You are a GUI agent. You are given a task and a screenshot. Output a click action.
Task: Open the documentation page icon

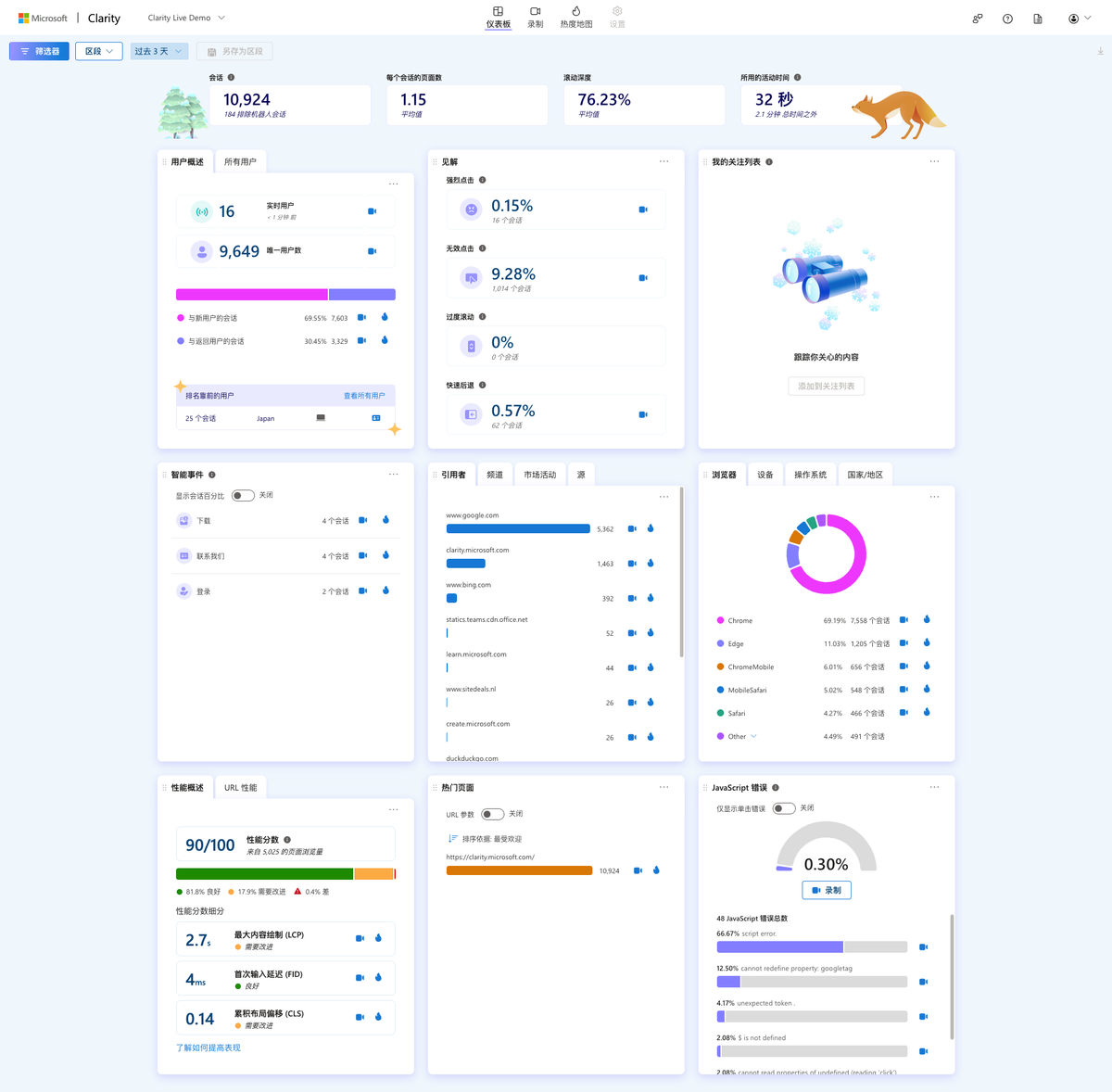point(1038,19)
